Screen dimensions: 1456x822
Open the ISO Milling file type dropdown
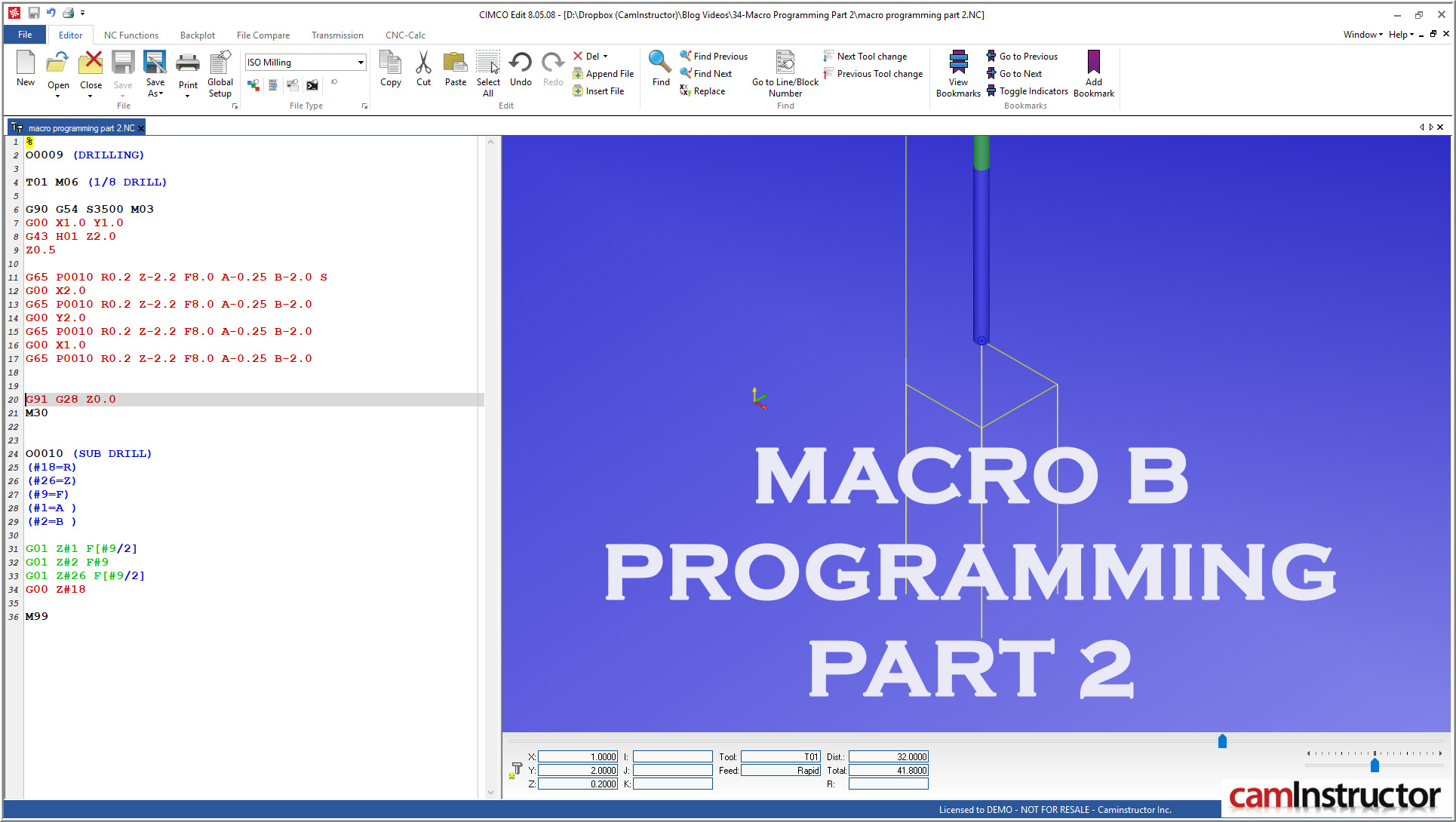(361, 63)
